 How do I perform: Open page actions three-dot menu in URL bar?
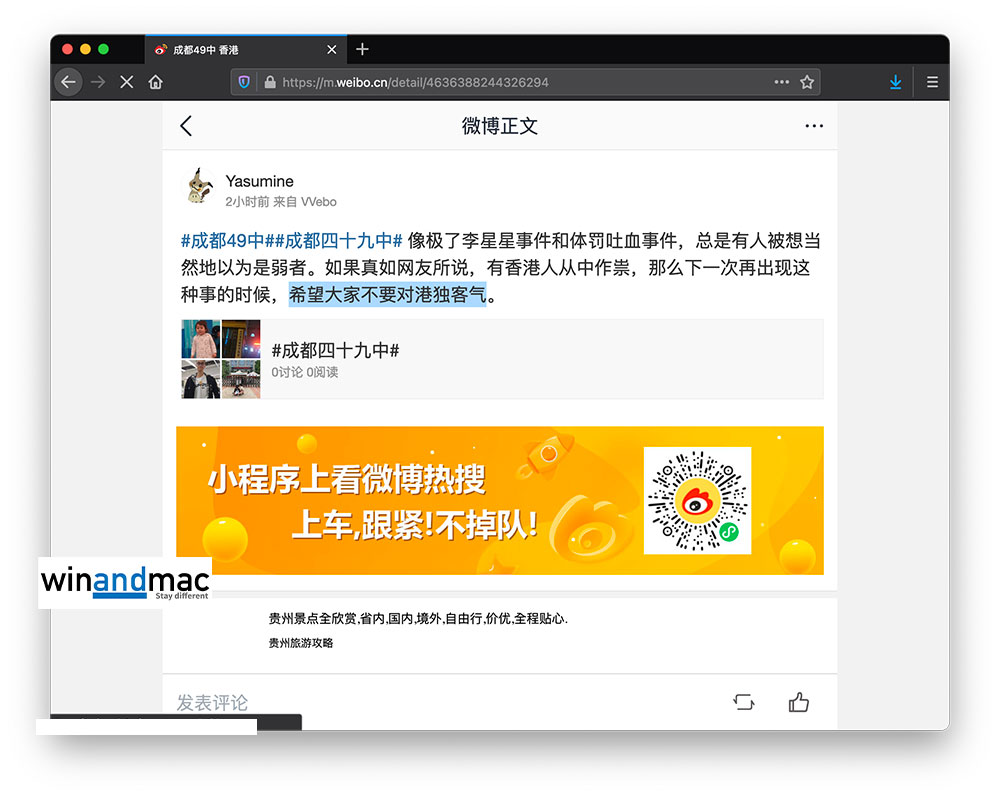781,82
